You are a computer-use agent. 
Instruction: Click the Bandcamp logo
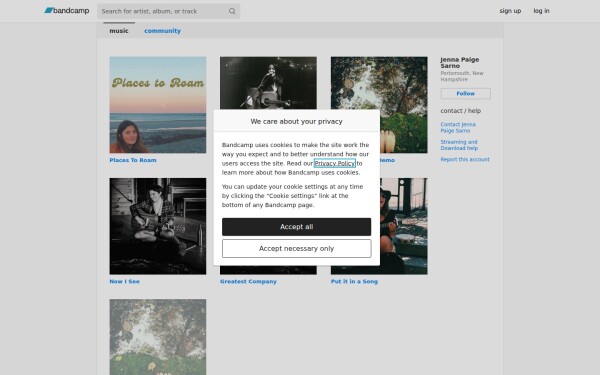pos(67,11)
